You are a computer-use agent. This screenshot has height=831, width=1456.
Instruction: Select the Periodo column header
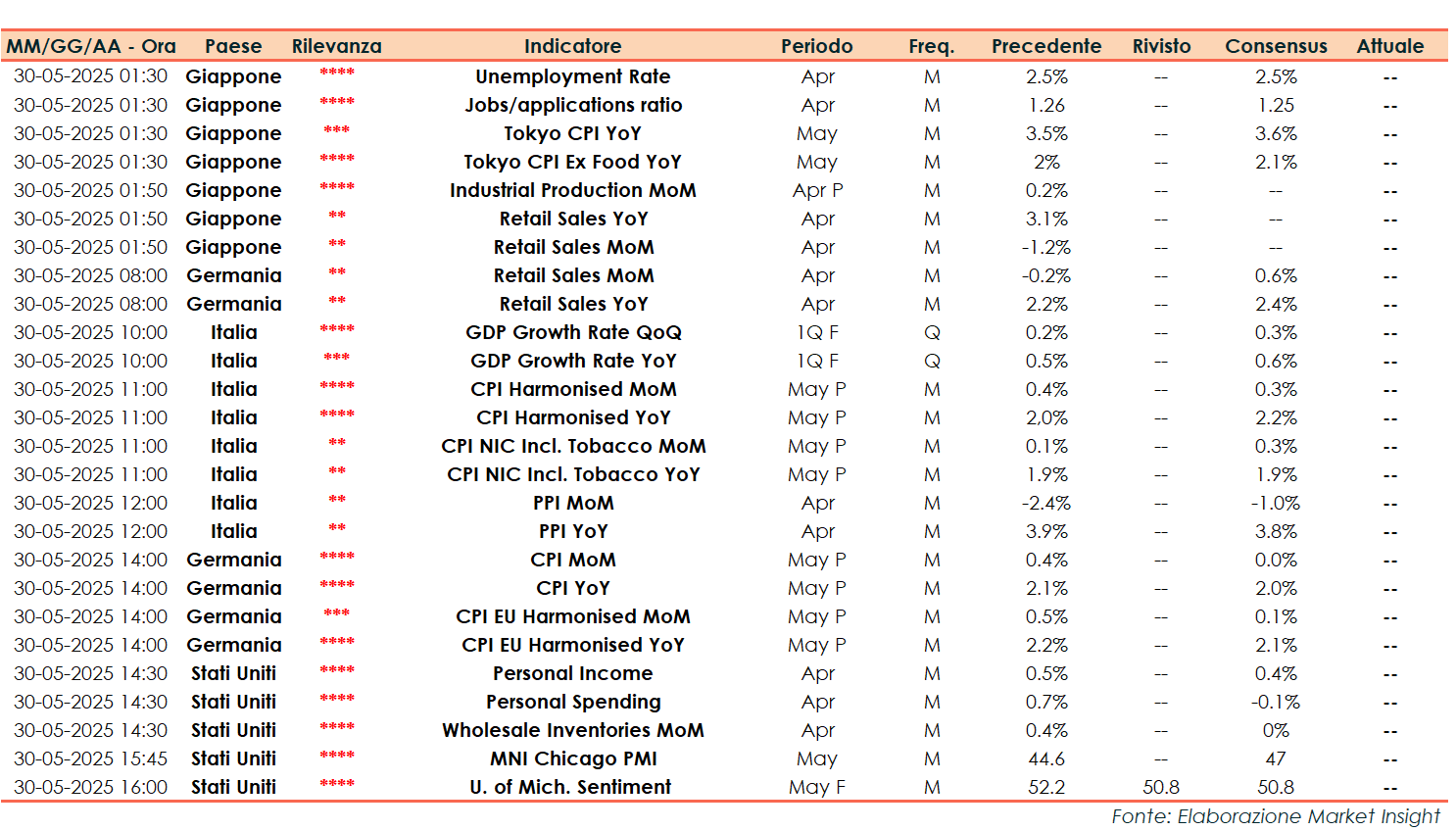(x=816, y=46)
